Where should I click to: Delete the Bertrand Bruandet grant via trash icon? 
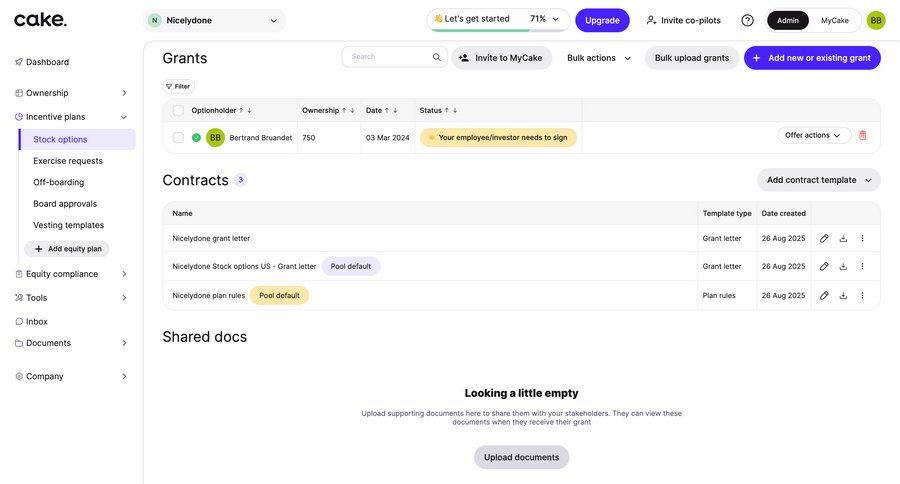[x=862, y=135]
